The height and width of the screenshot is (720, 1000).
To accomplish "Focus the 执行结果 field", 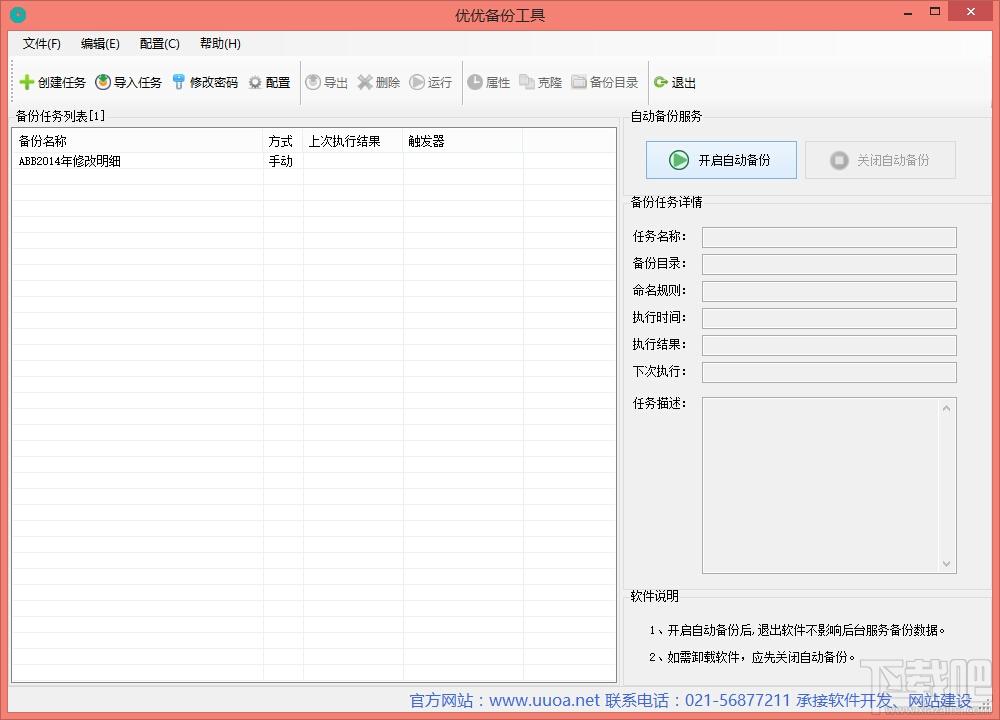I will point(829,345).
